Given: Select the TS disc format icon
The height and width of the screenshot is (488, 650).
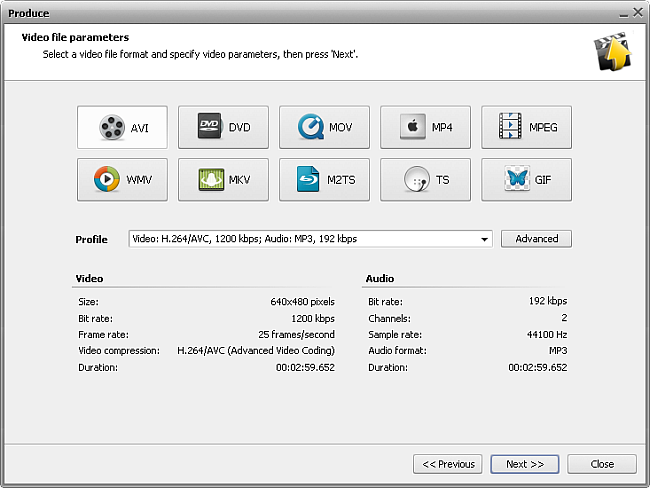Looking at the screenshot, I should [x=416, y=180].
